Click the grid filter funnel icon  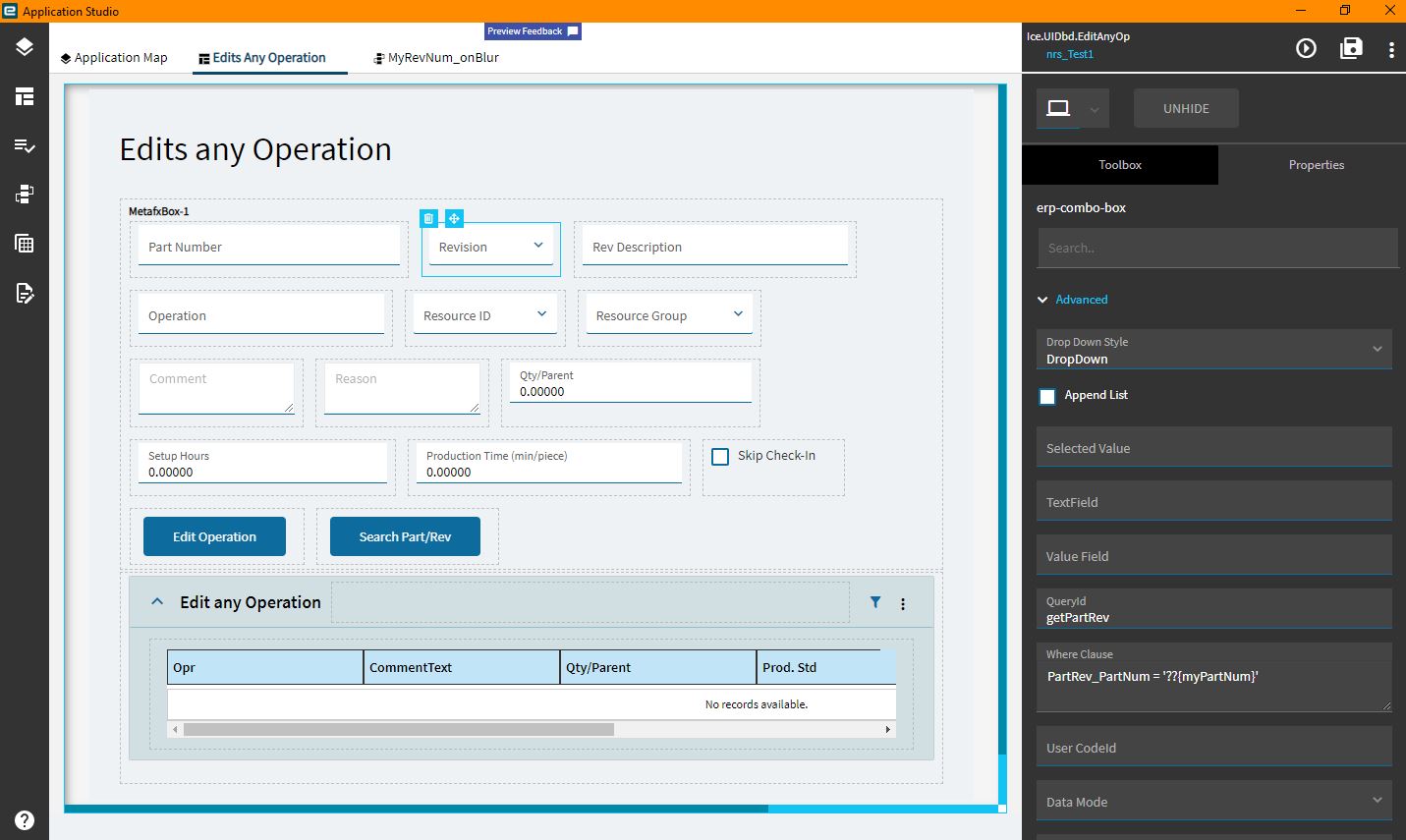(x=875, y=602)
